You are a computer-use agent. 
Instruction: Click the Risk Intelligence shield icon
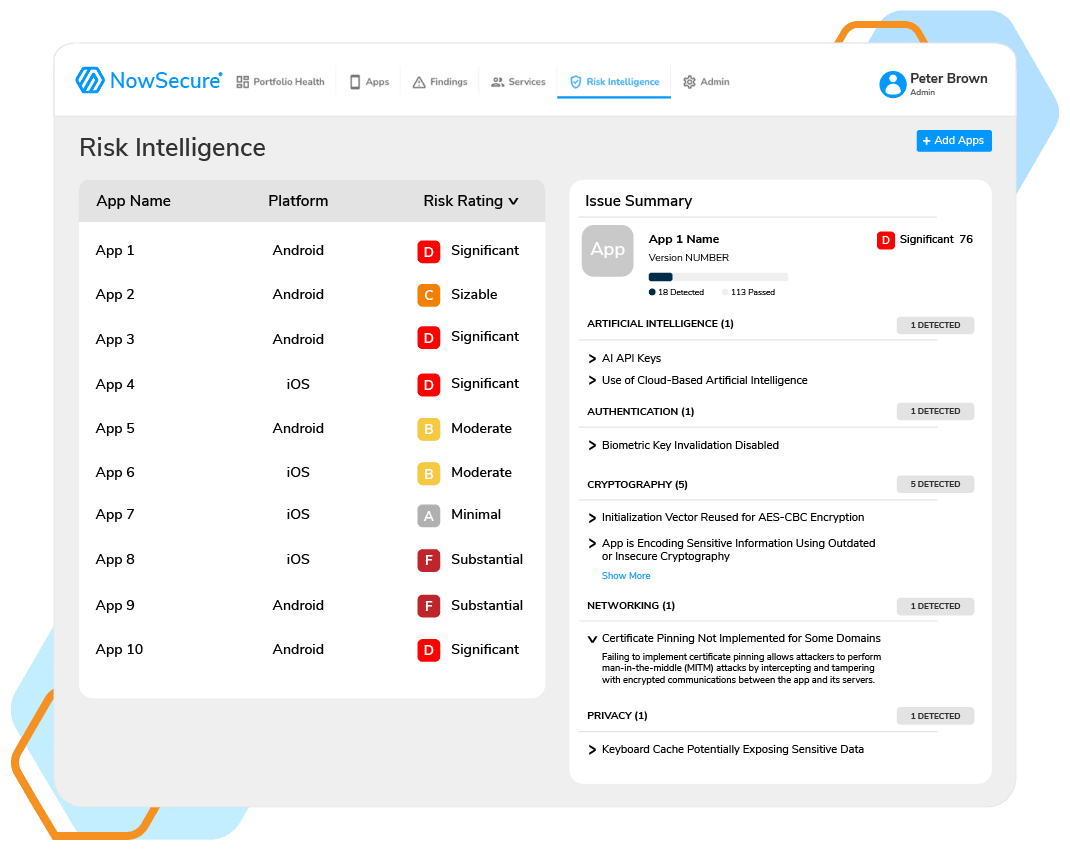coord(575,82)
